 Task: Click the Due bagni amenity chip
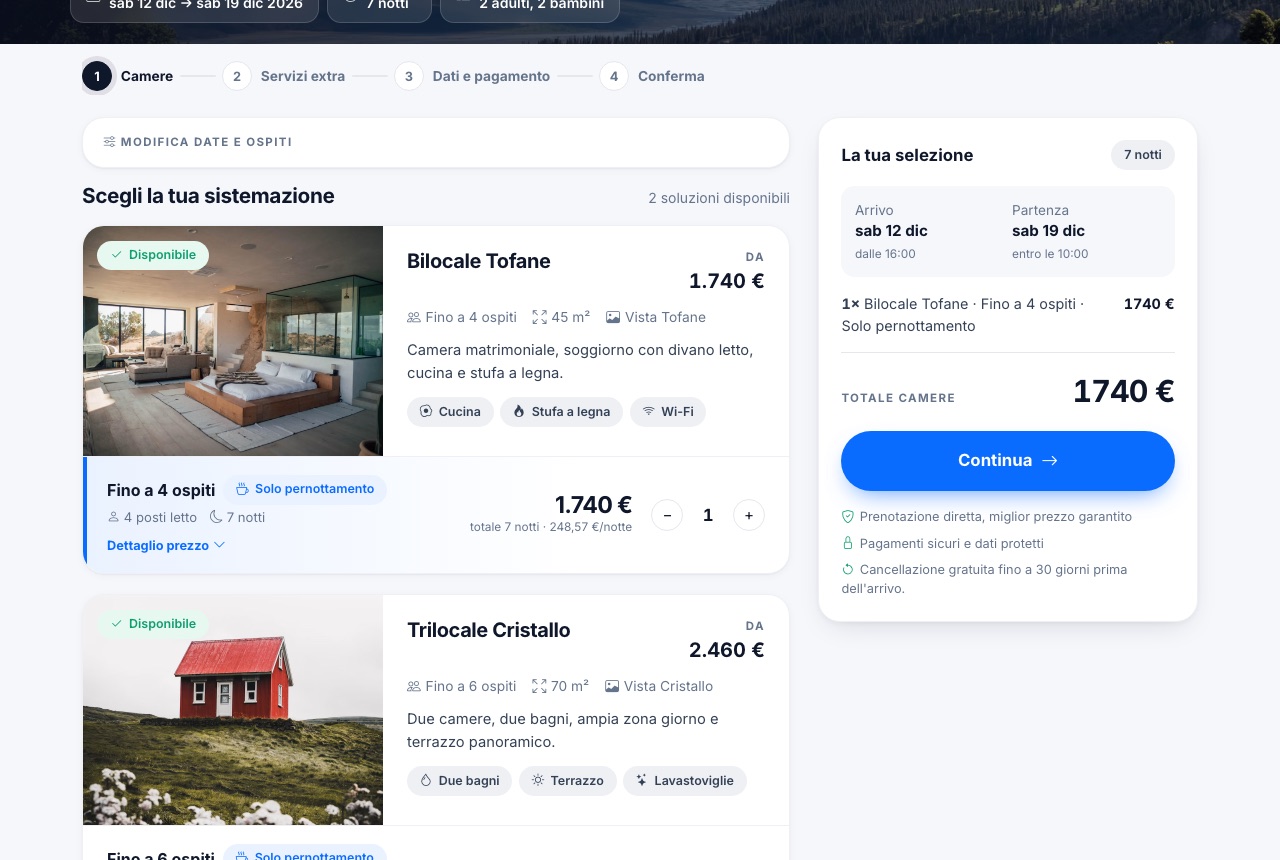[459, 781]
